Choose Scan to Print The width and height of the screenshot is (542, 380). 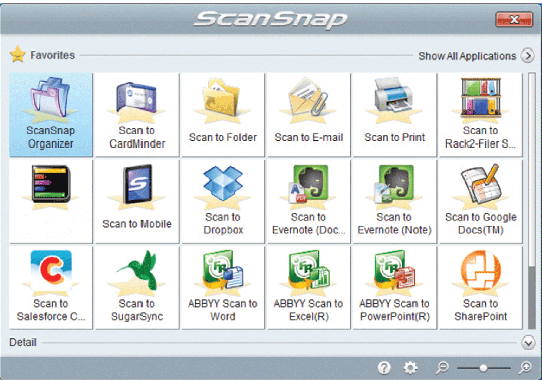point(394,115)
